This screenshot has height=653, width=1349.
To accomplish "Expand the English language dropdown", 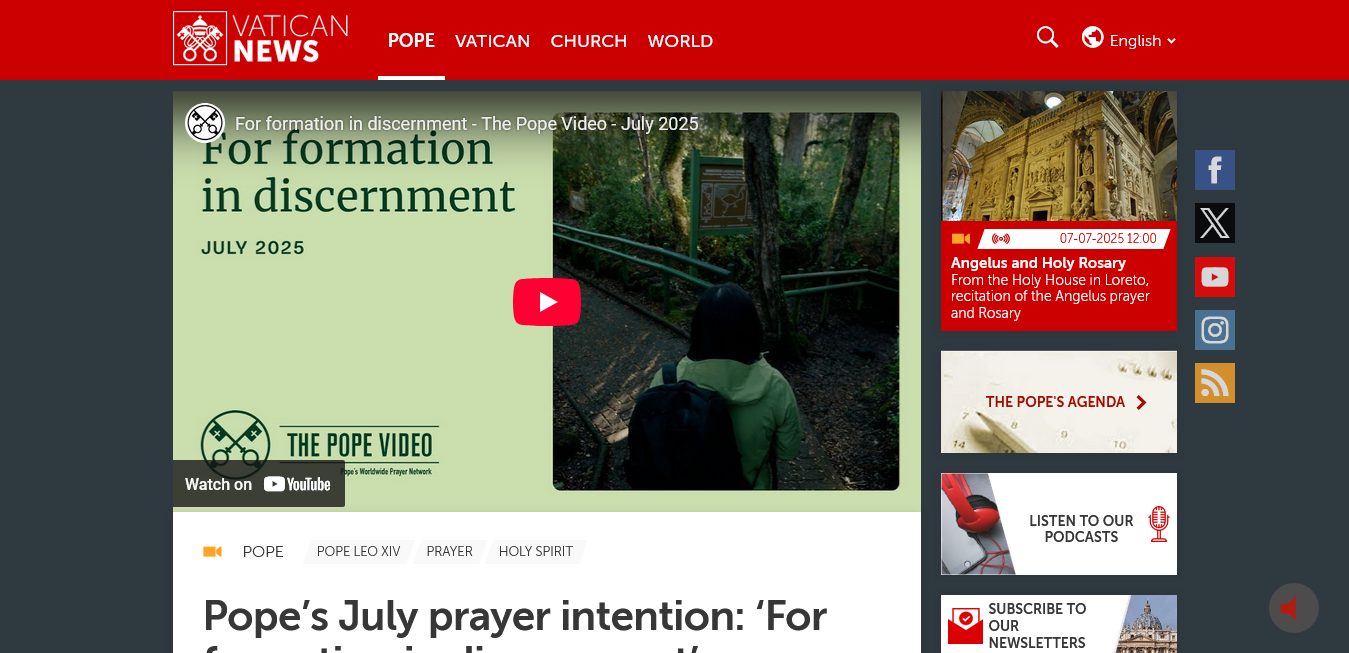I will tap(1129, 40).
